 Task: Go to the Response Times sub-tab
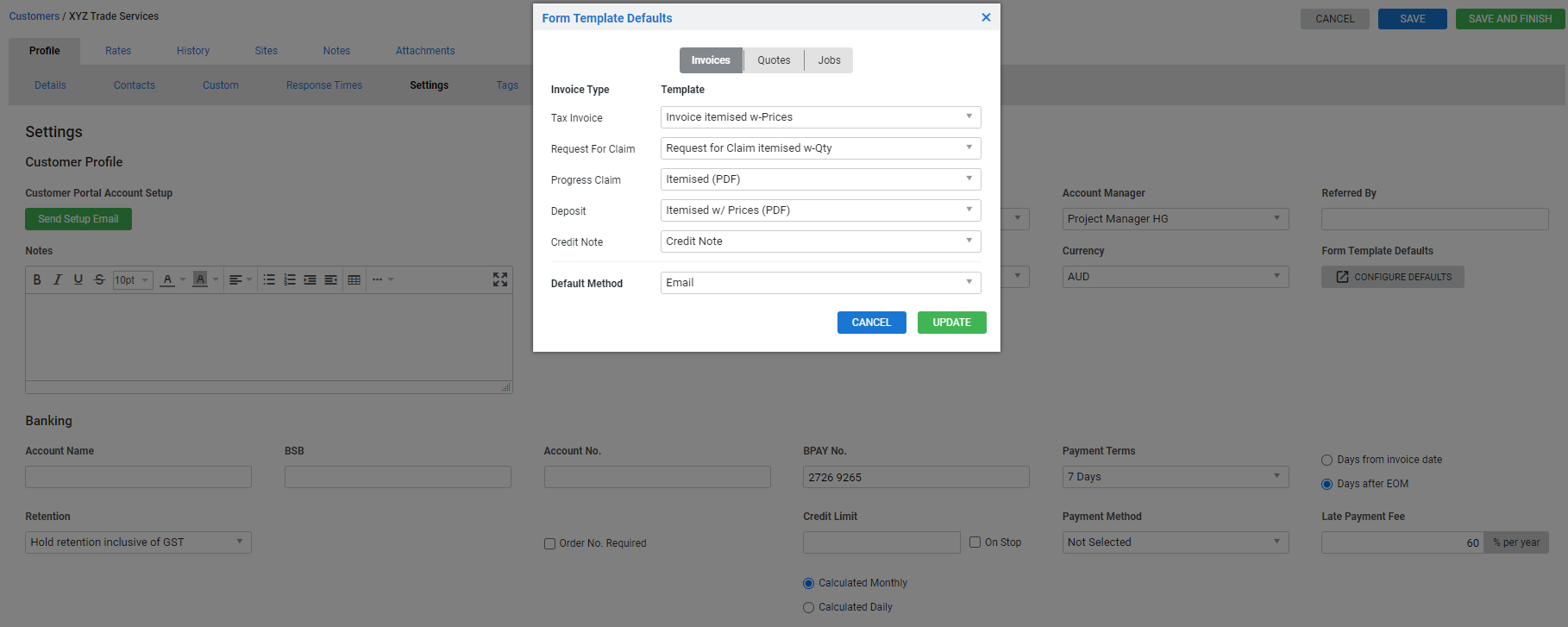pyautogui.click(x=324, y=85)
